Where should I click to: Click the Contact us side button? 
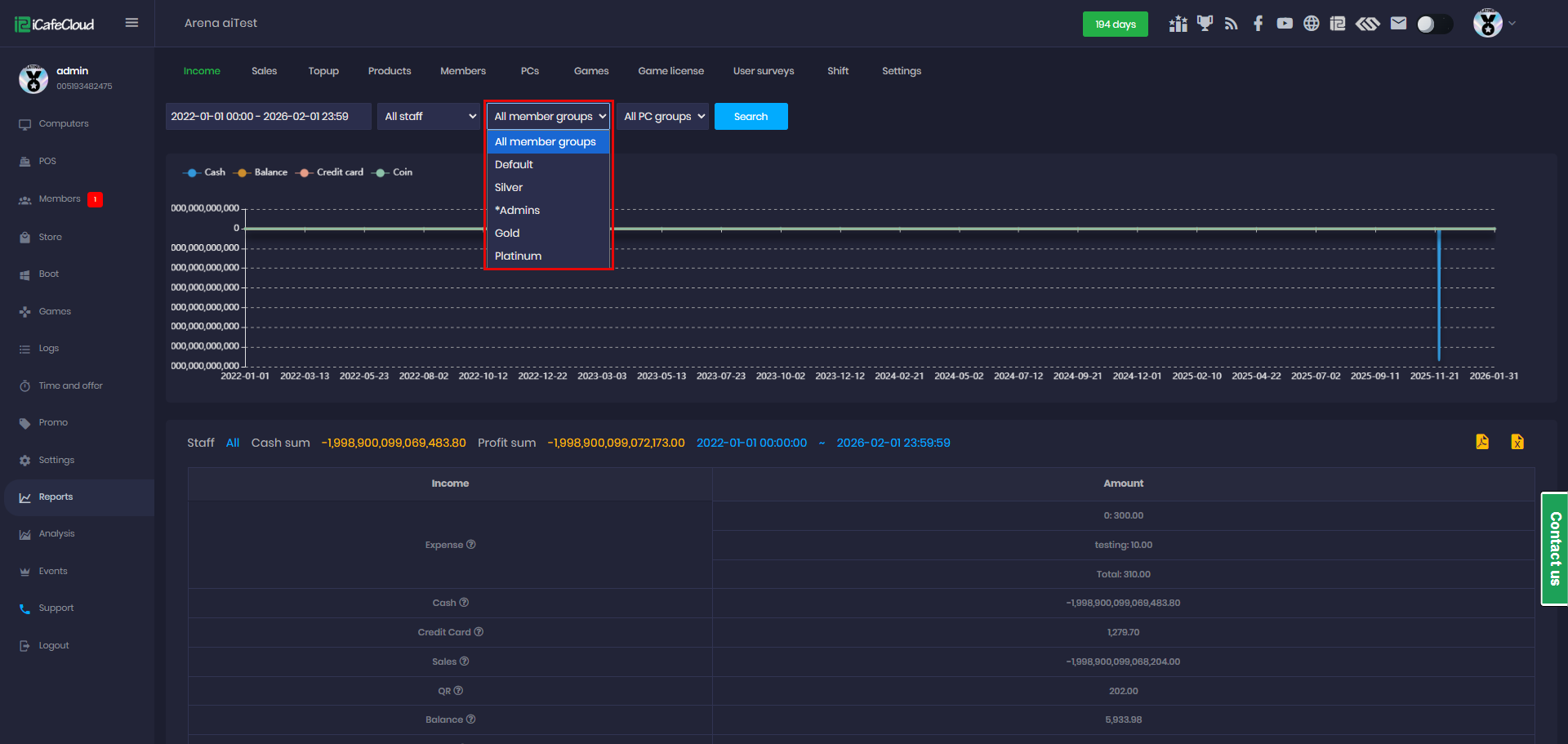click(x=1554, y=548)
